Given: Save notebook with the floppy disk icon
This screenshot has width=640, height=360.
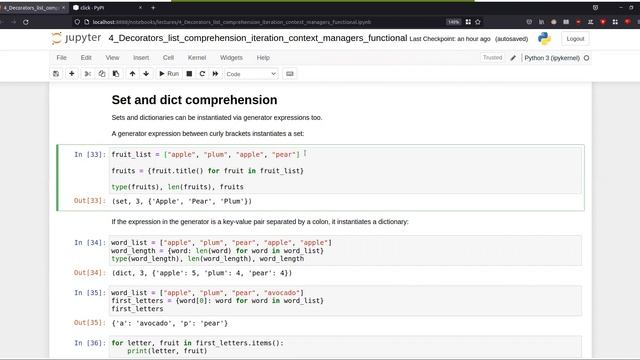Looking at the screenshot, I should coord(56,74).
